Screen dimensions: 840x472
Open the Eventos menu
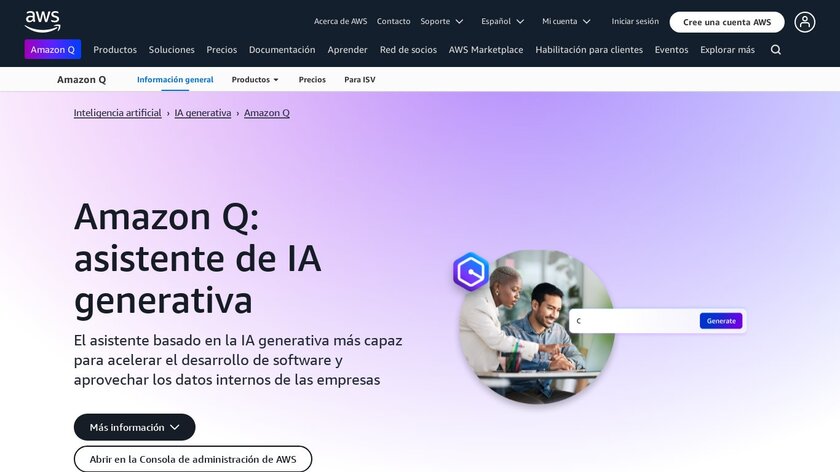(x=671, y=50)
